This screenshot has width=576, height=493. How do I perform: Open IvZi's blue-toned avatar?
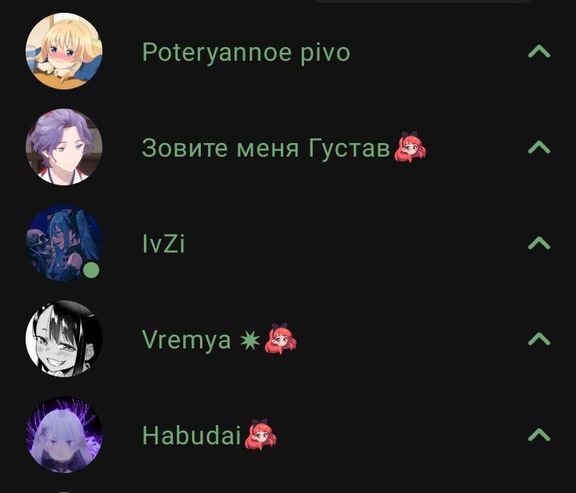[64, 243]
